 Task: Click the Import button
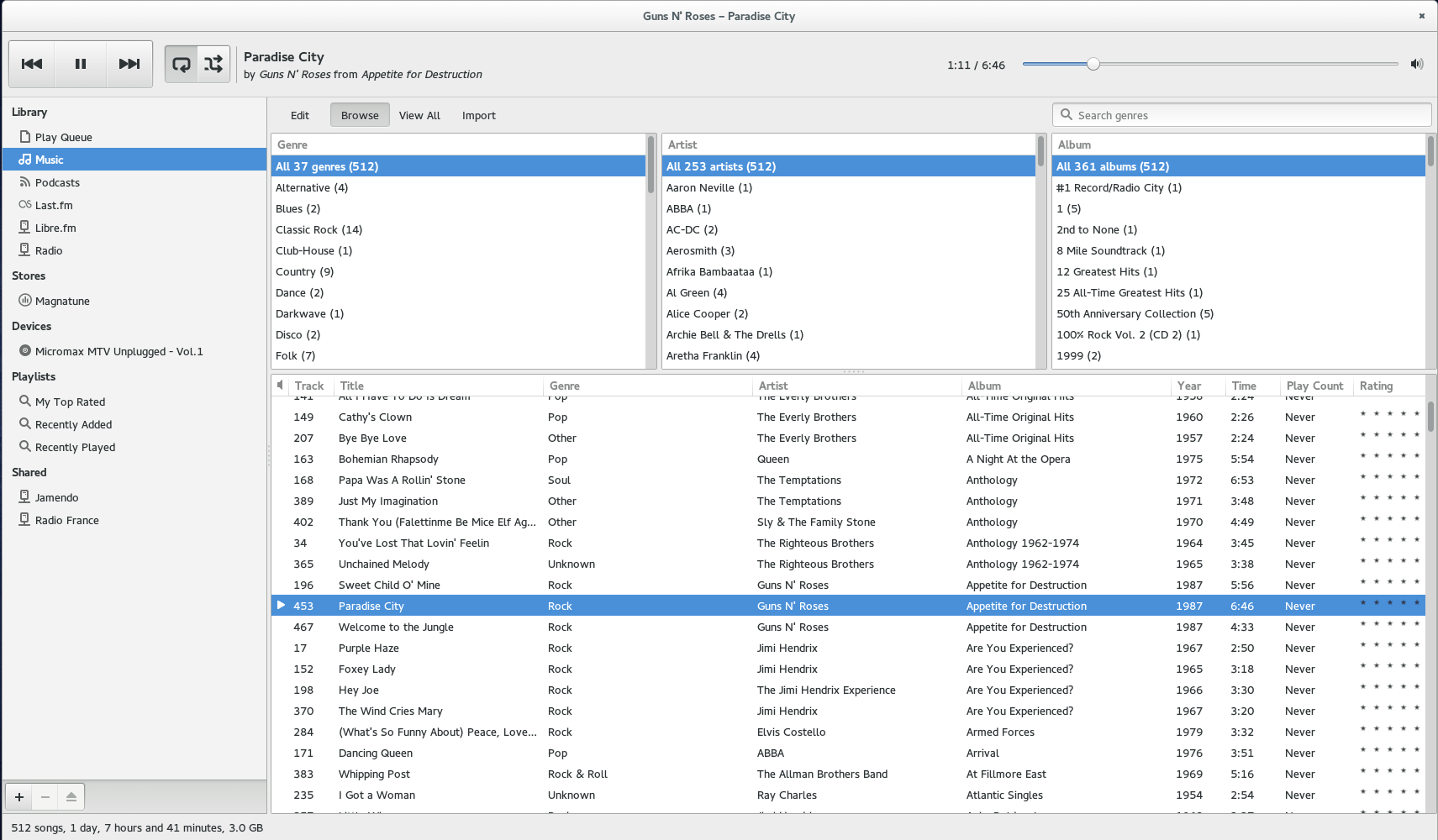pos(479,115)
